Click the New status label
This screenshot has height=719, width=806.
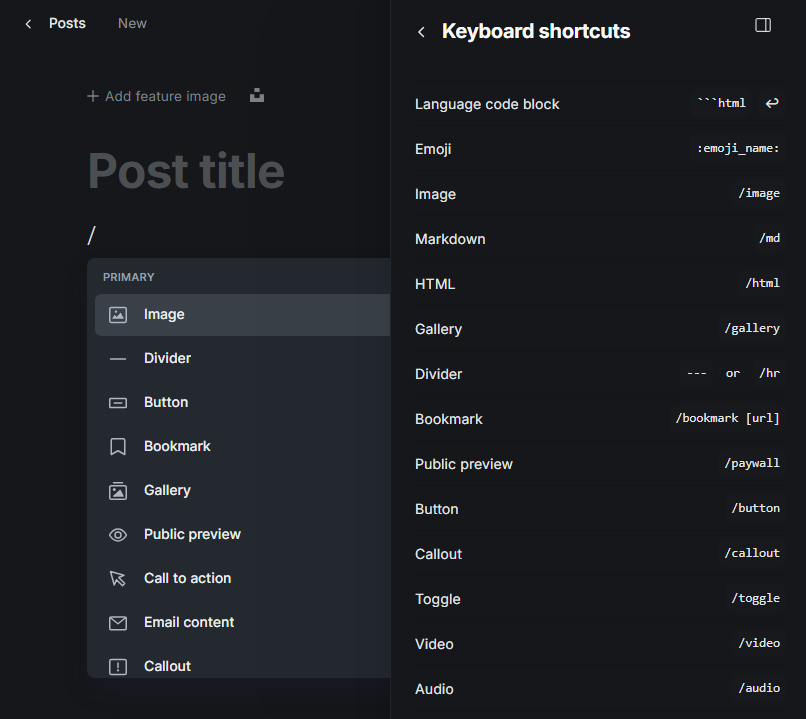(132, 23)
